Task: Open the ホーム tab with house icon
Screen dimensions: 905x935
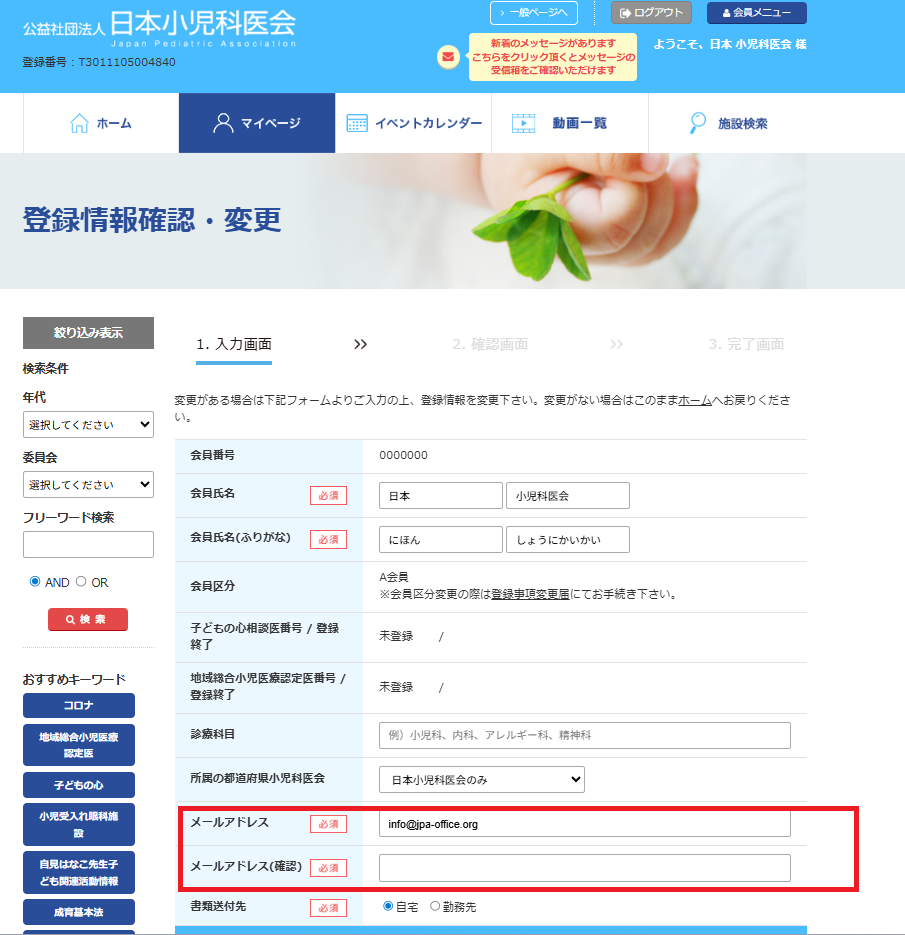Action: 101,123
